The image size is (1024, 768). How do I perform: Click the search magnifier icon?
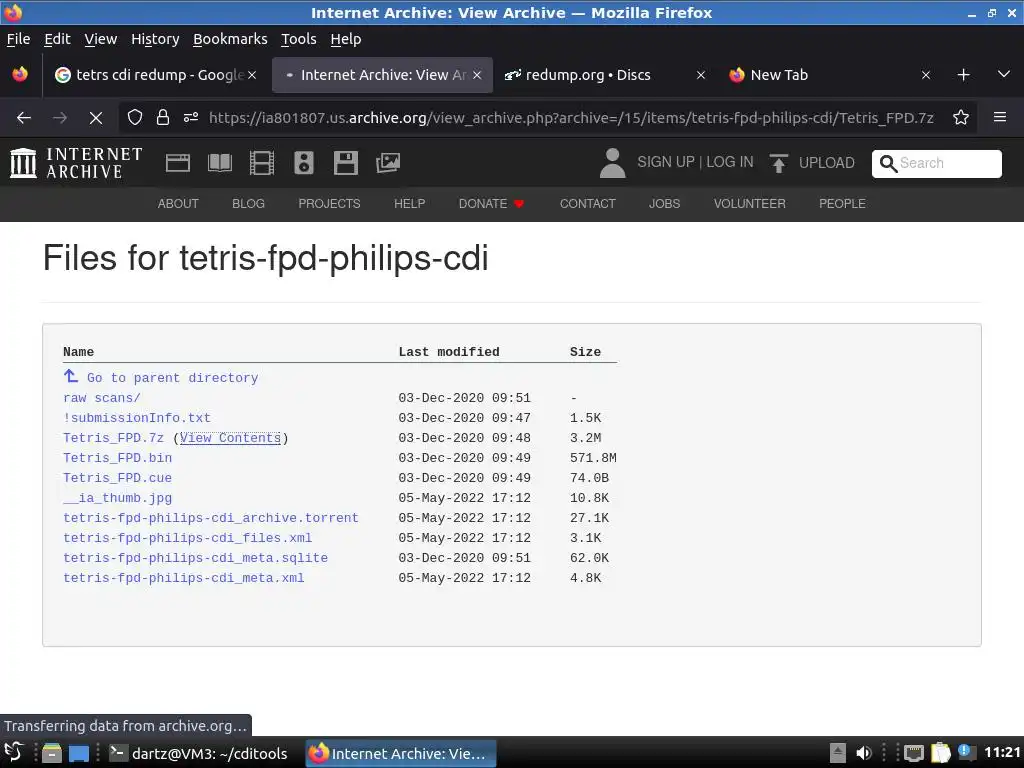888,163
